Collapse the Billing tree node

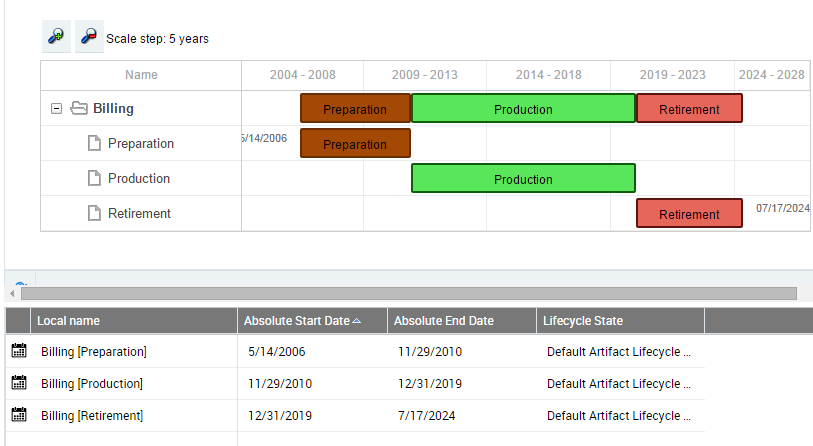pos(57,109)
